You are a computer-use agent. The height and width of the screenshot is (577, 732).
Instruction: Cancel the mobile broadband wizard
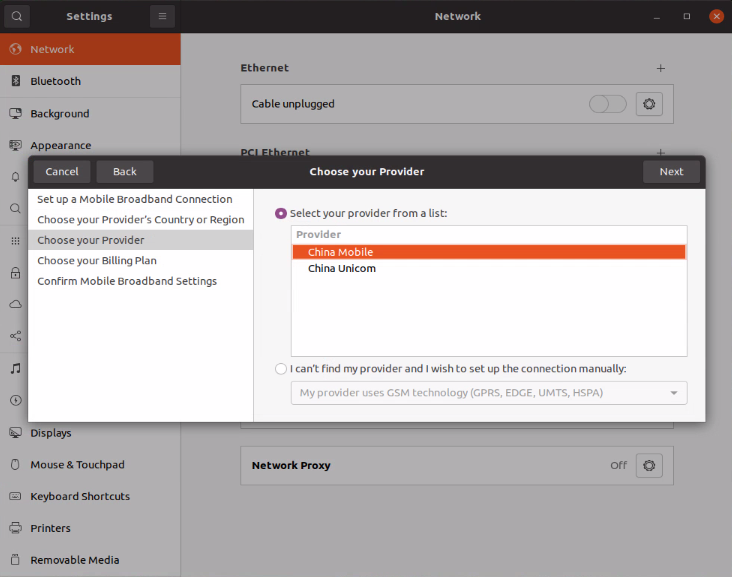62,171
